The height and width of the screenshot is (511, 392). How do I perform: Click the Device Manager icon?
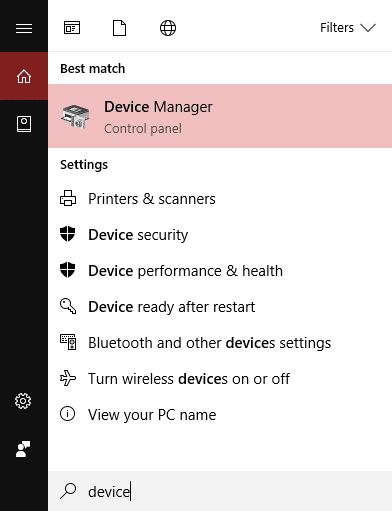pos(75,116)
